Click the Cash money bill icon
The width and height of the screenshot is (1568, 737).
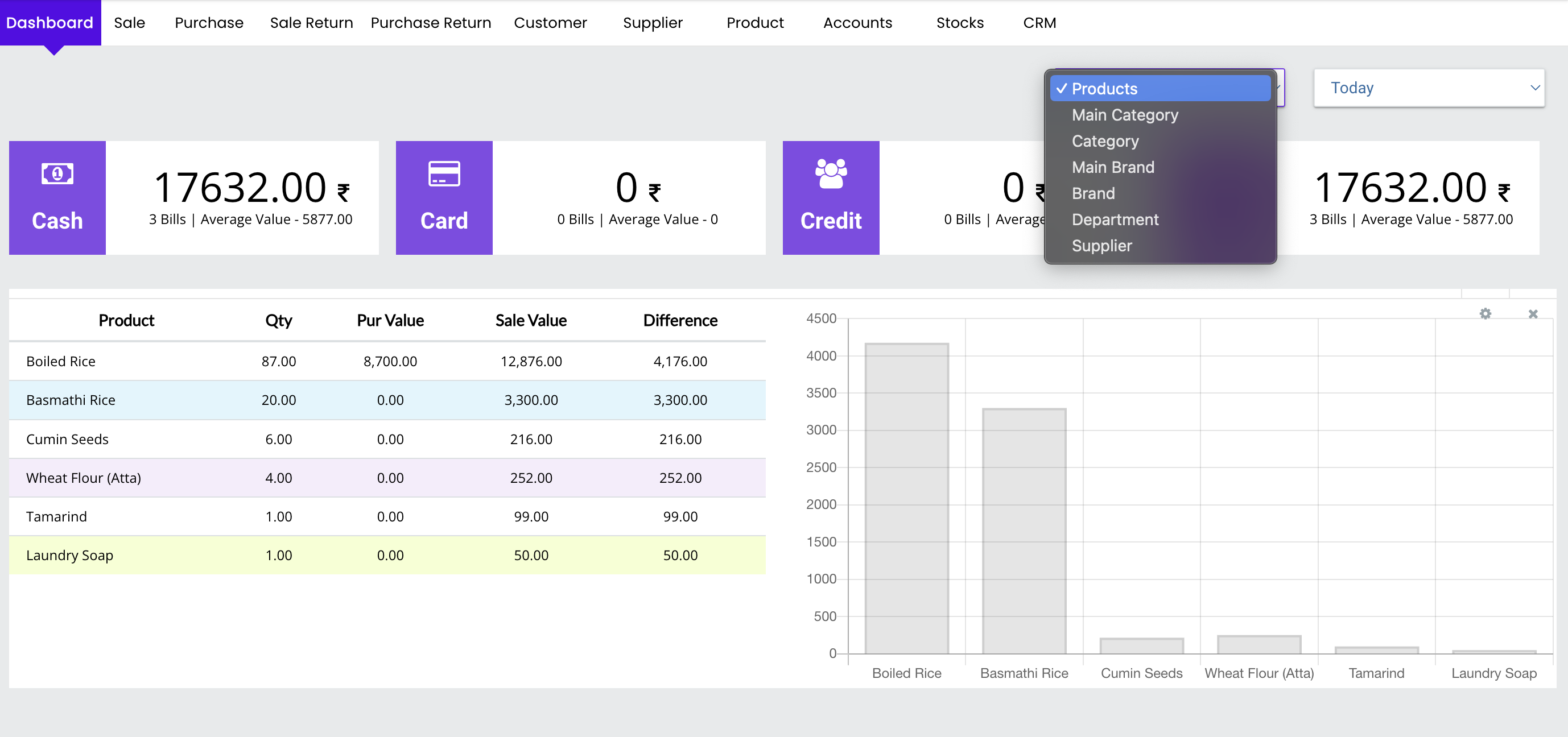(57, 174)
